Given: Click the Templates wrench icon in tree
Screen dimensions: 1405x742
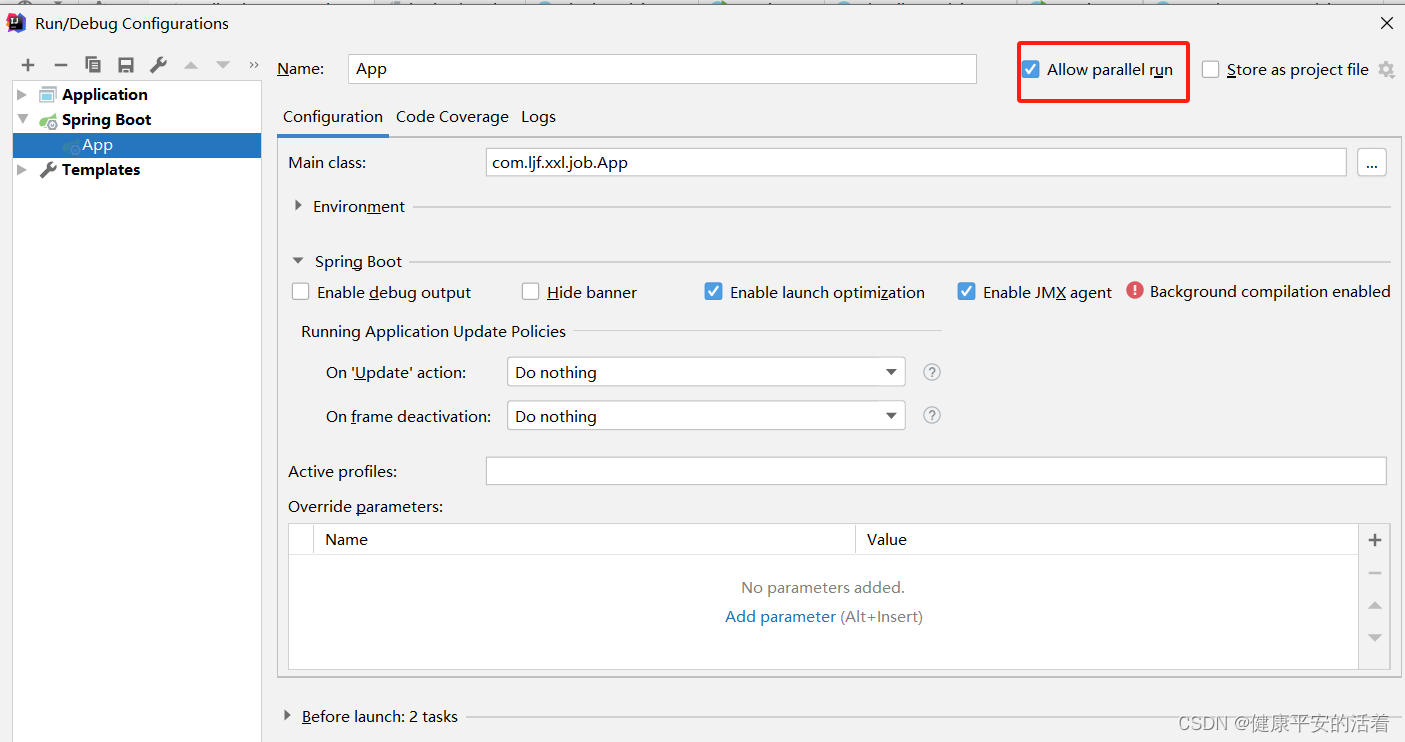Looking at the screenshot, I should coord(48,170).
